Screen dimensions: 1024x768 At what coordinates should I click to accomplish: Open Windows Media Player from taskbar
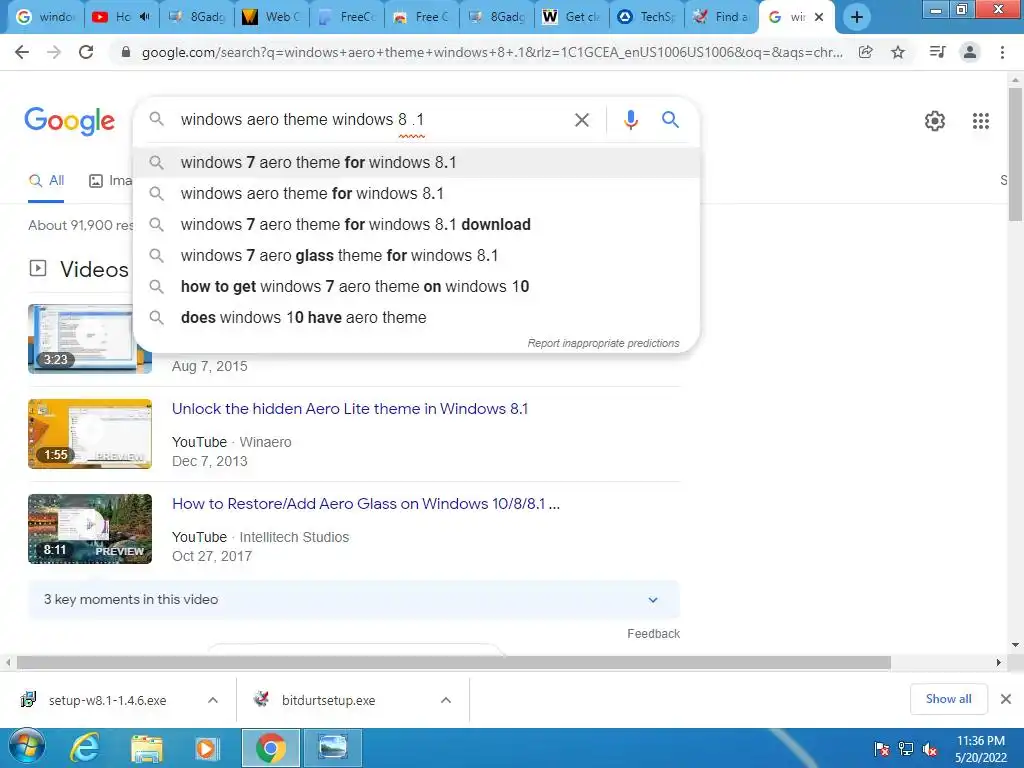(207, 748)
